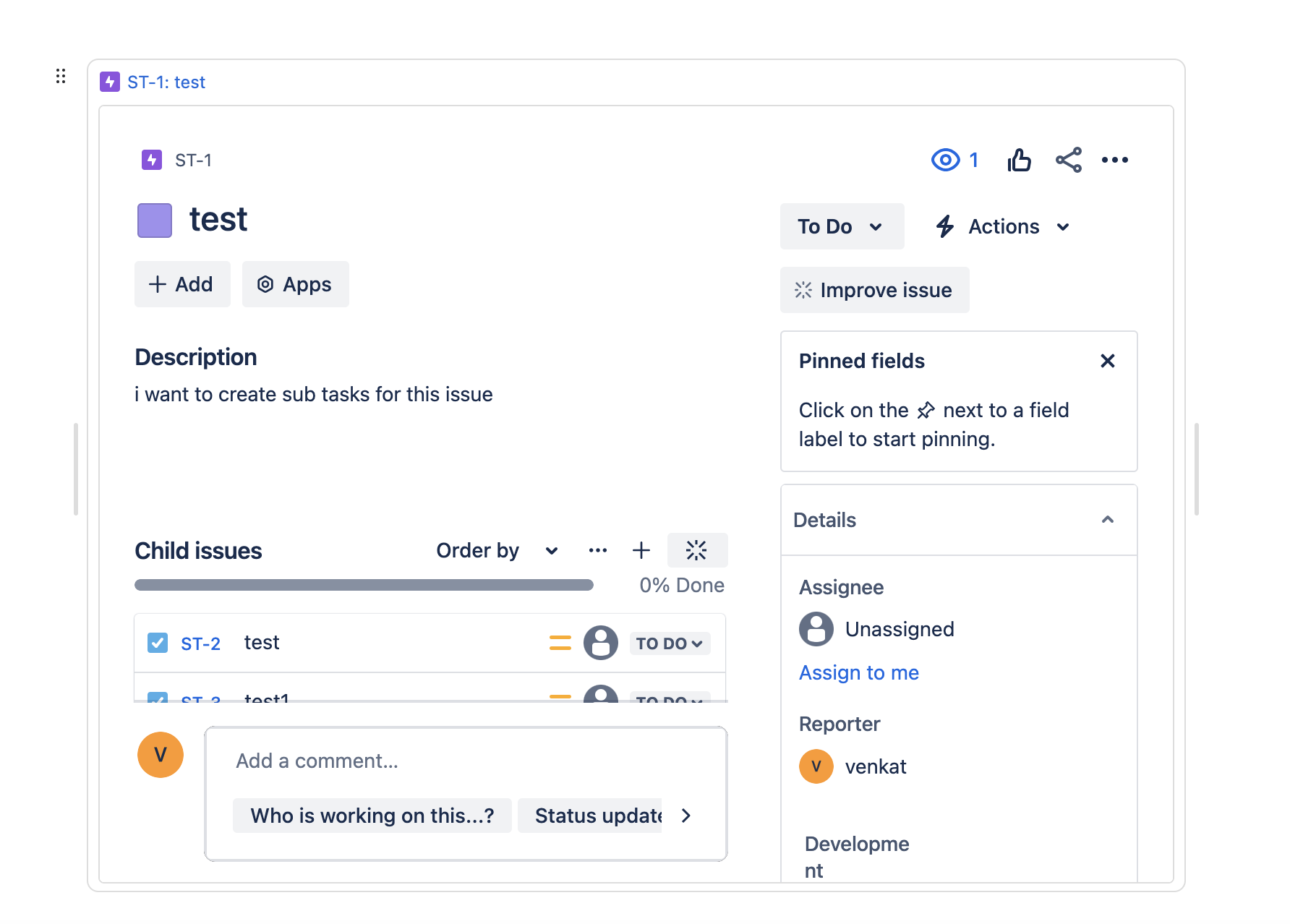Toggle watching with the eye icon
This screenshot has width=1290, height=924.
coord(945,160)
